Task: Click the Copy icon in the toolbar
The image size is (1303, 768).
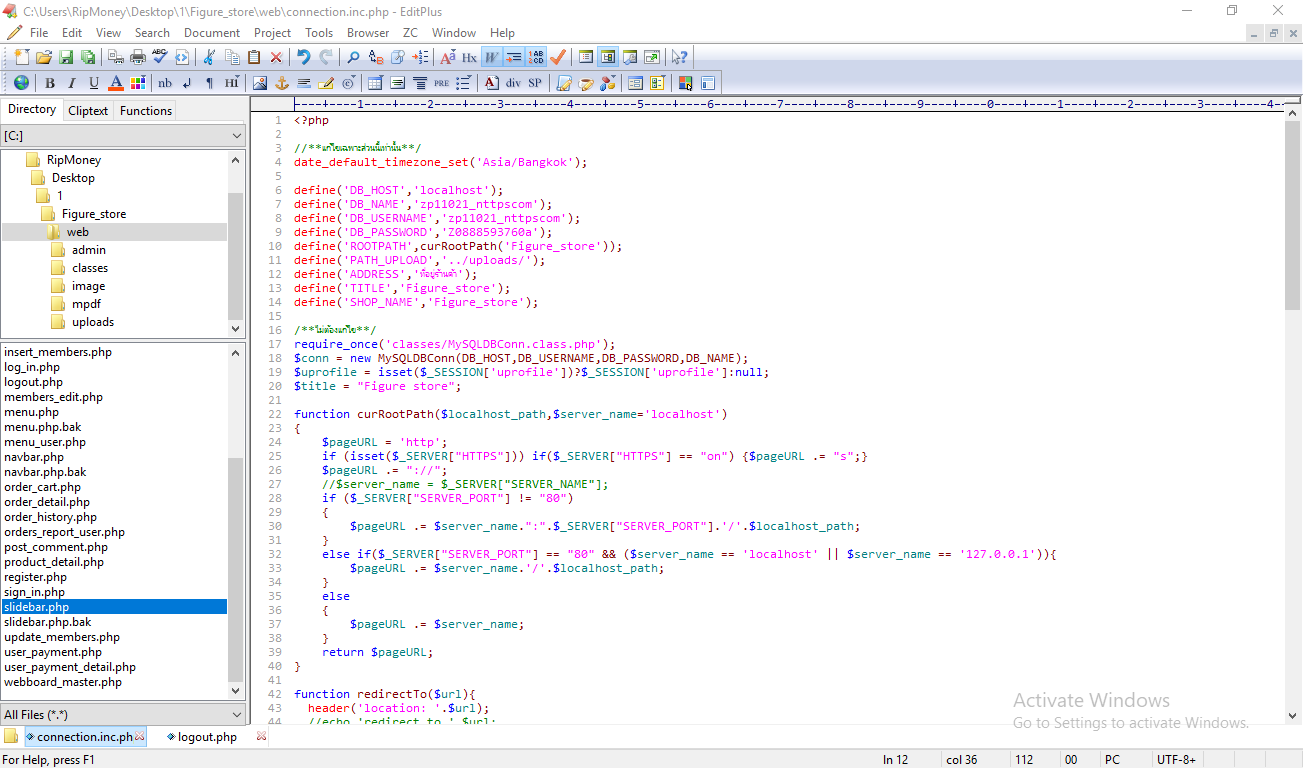Action: tap(232, 57)
